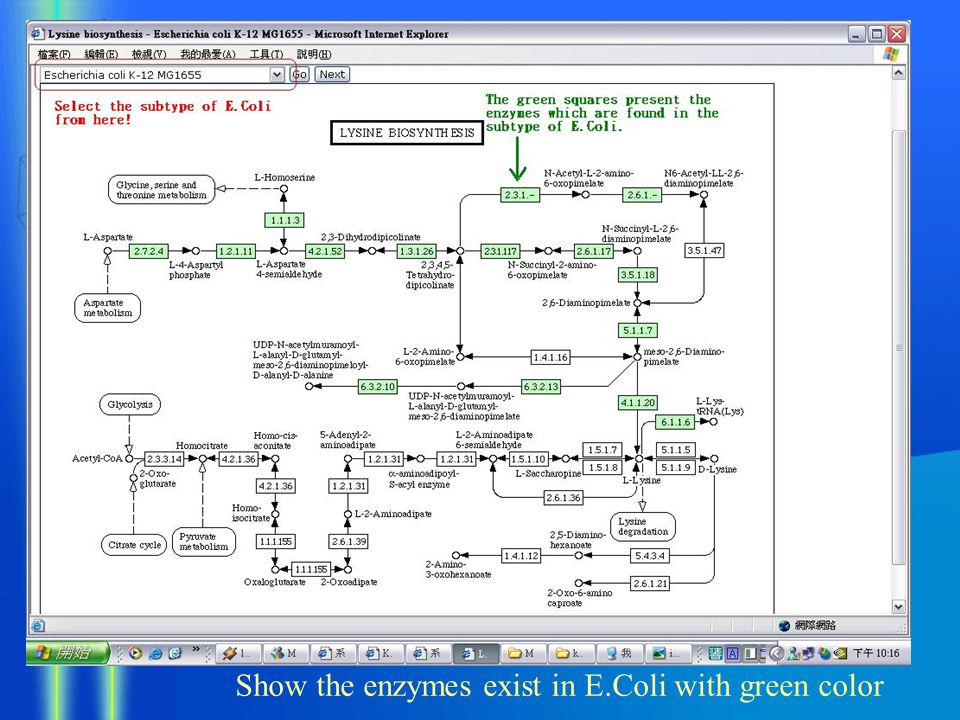The height and width of the screenshot is (720, 960).
Task: Open the 編輯(E) menu
Action: [x=101, y=54]
